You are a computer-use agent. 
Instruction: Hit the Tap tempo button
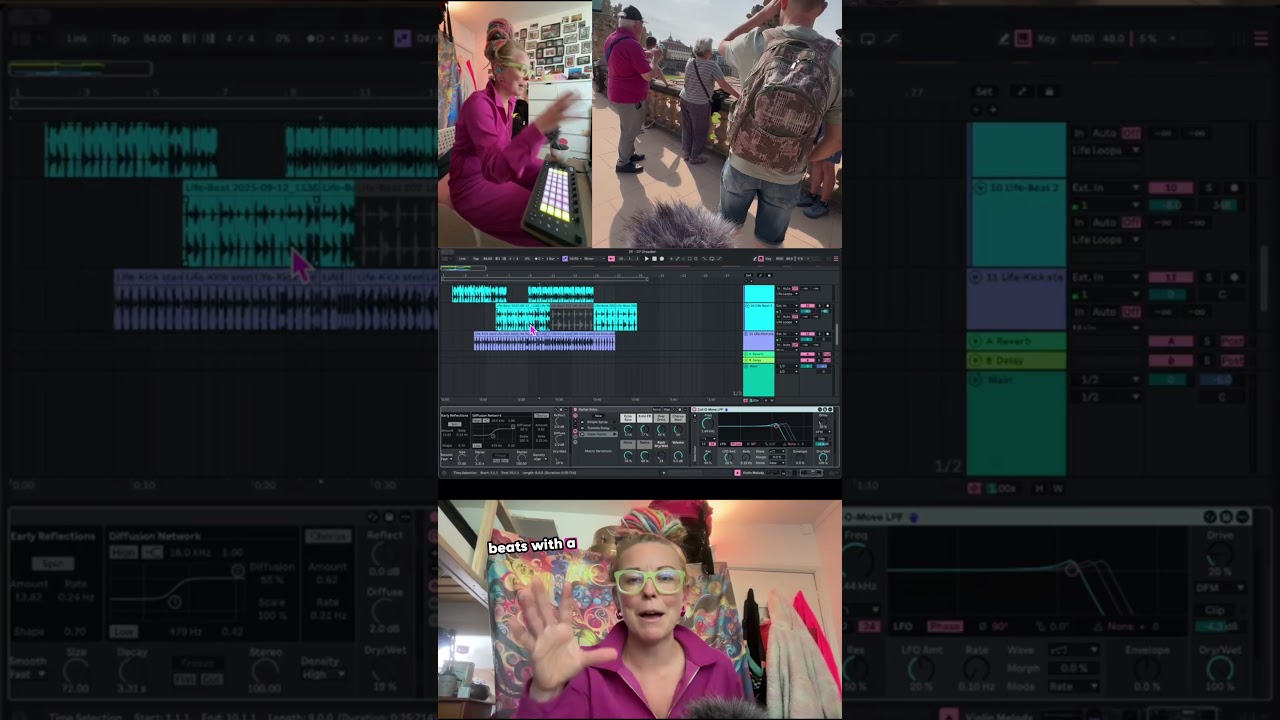tap(476, 259)
